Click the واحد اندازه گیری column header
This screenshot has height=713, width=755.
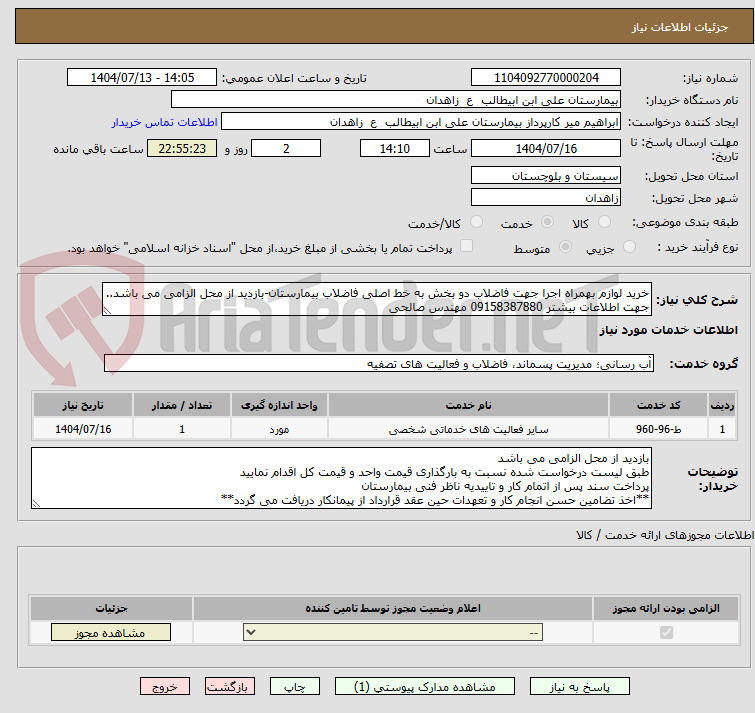(279, 405)
